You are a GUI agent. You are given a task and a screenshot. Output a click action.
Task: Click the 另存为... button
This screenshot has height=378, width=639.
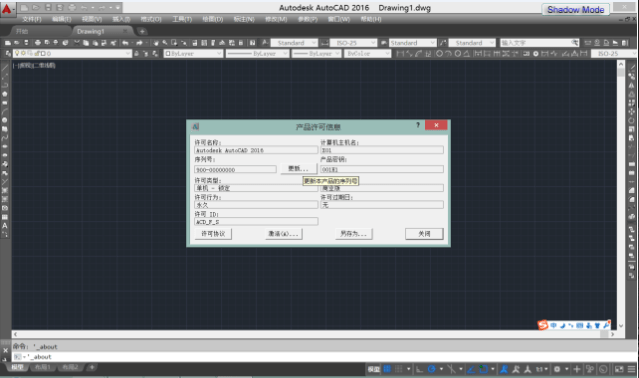[354, 234]
